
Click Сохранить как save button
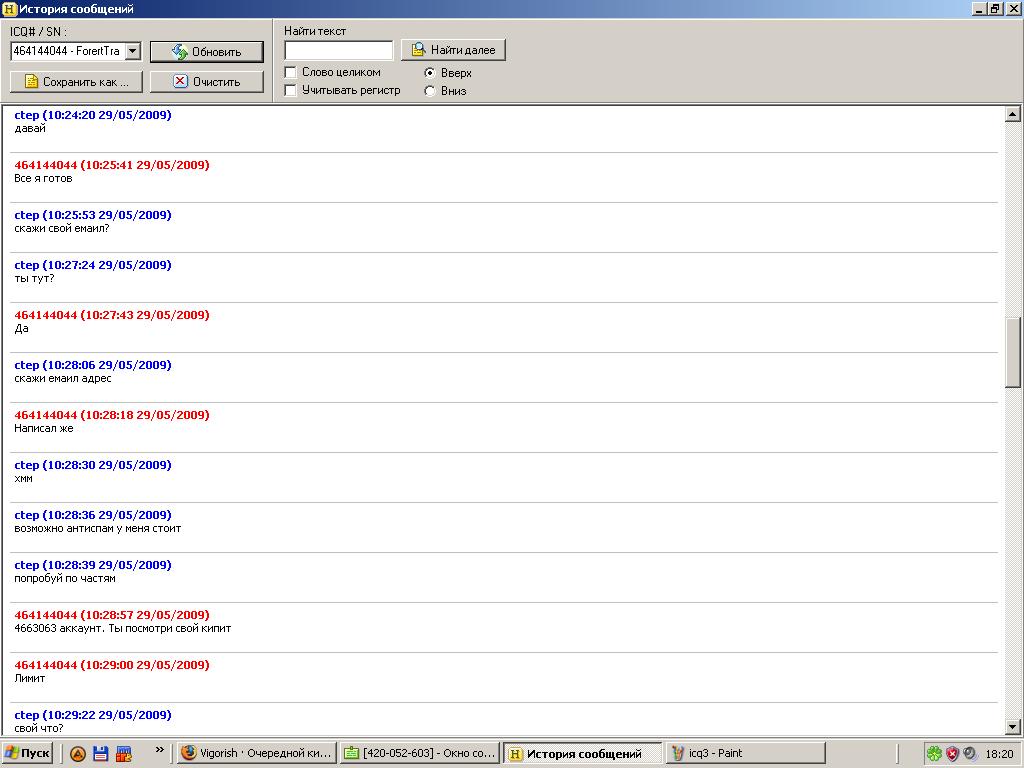click(x=76, y=82)
